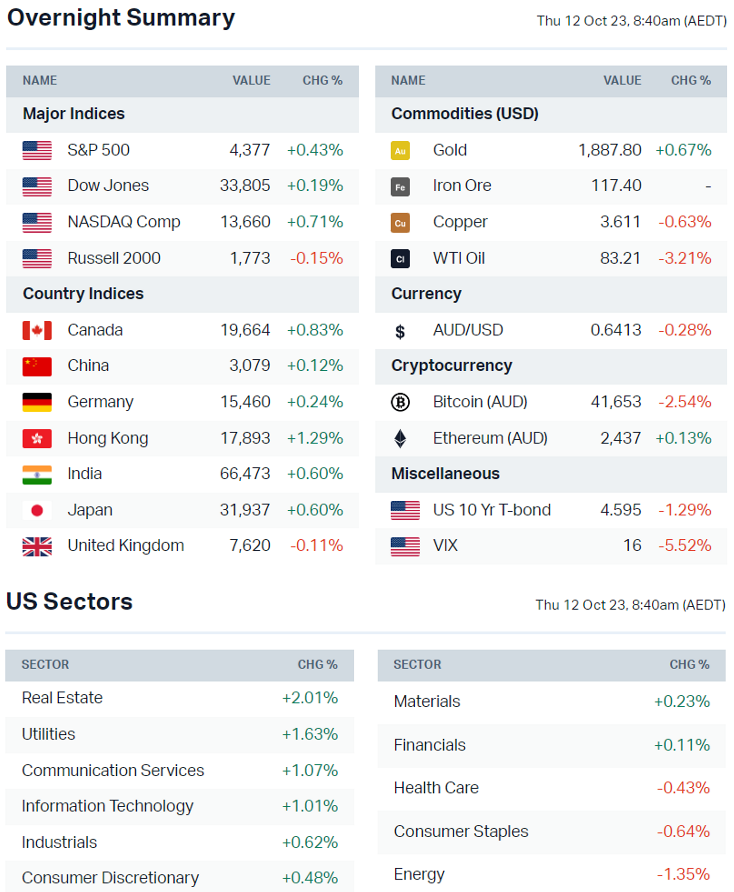Click the Hong Kong flag icon
734x892 pixels.
point(37,438)
